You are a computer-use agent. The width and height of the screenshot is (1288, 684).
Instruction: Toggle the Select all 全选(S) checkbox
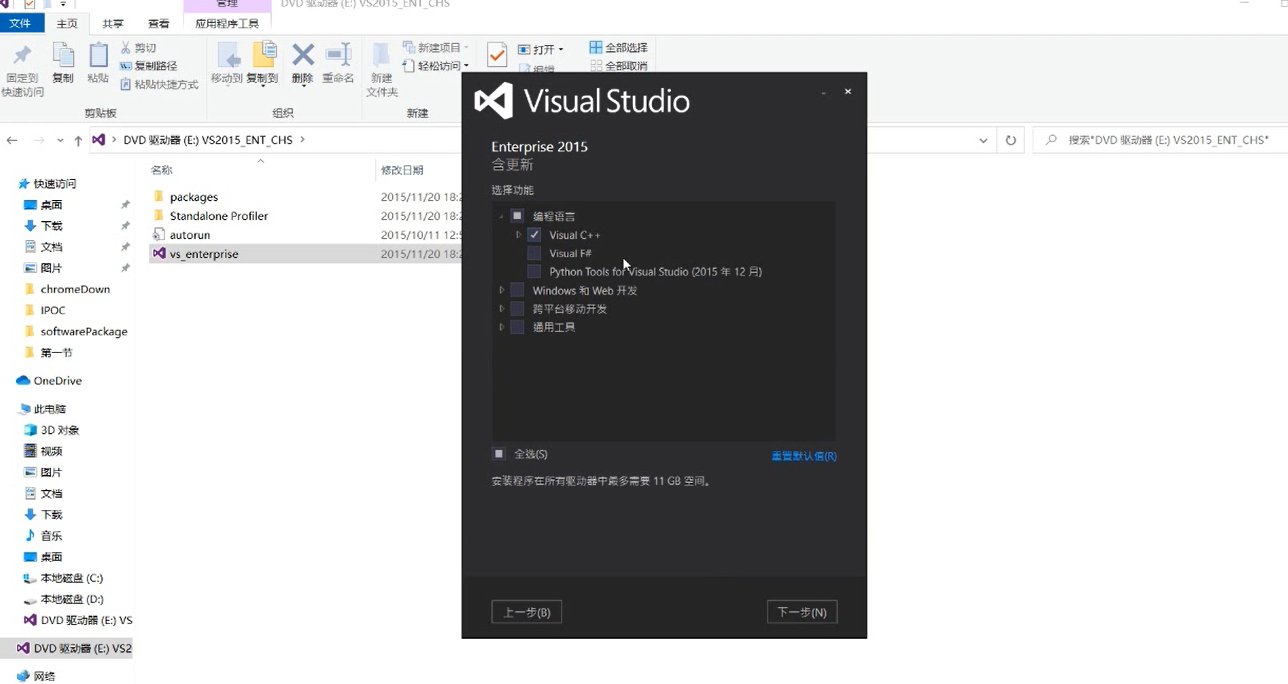[x=499, y=454]
